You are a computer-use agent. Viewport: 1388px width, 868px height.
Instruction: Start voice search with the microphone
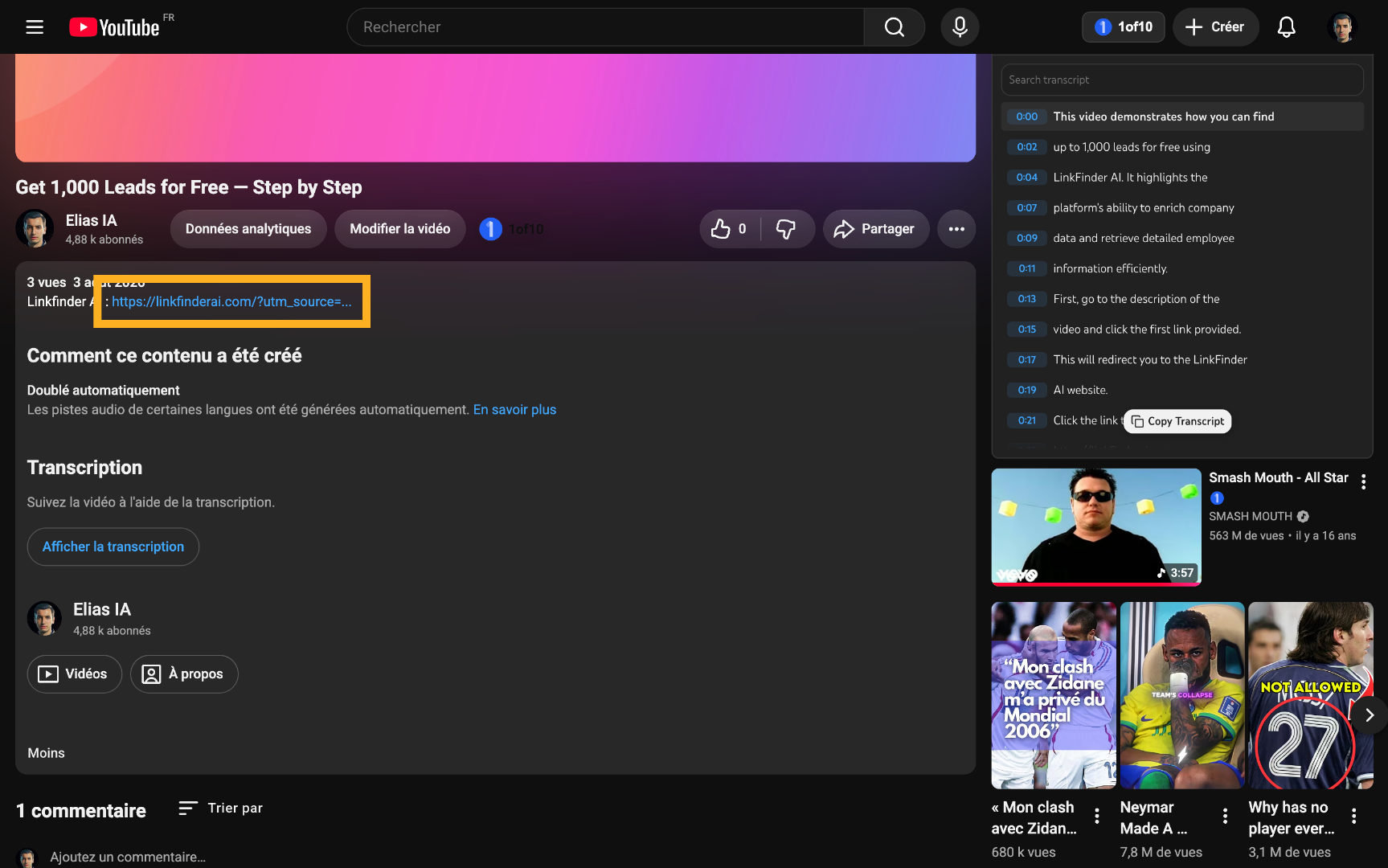pos(960,27)
